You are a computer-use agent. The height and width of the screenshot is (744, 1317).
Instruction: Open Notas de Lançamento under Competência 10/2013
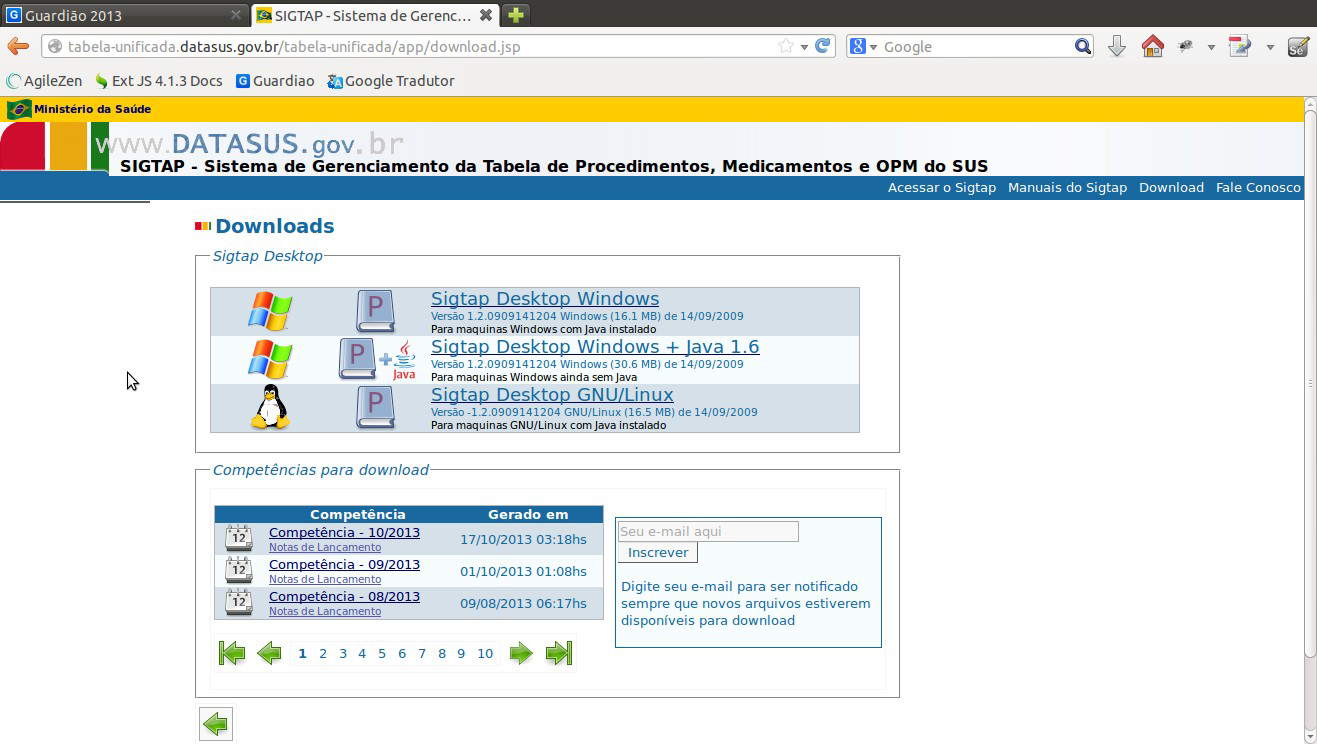tap(325, 547)
